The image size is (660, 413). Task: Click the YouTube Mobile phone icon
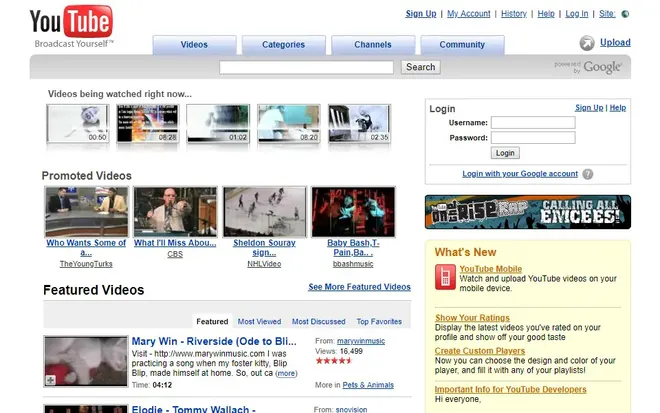[445, 277]
